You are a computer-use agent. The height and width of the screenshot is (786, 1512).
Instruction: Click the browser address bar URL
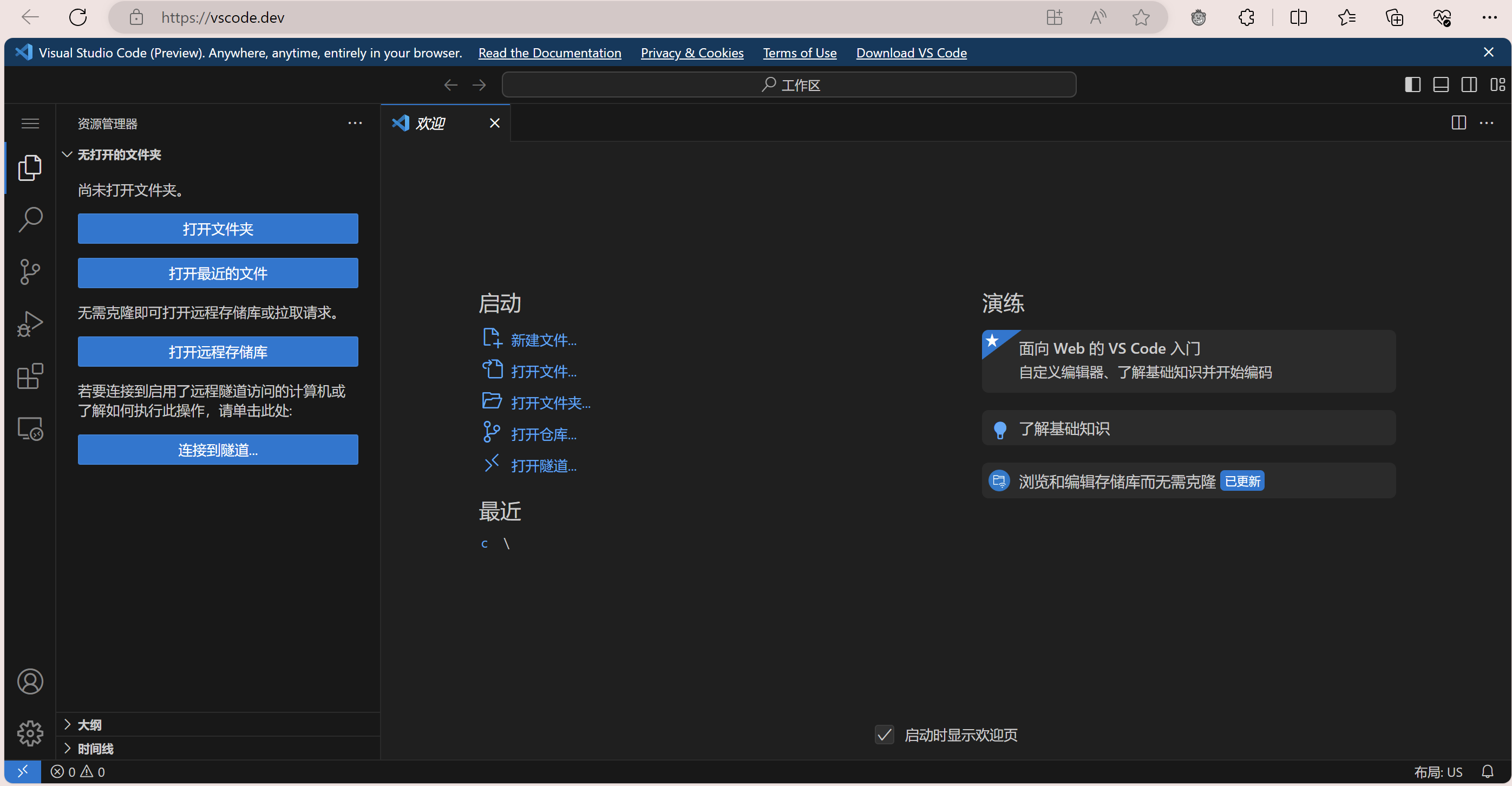223,17
